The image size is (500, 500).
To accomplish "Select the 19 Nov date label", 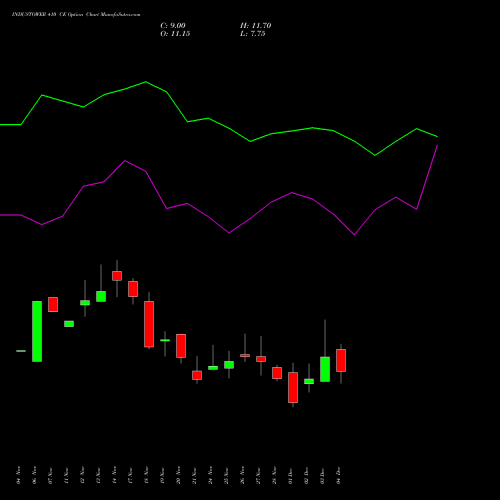I will tap(162, 475).
